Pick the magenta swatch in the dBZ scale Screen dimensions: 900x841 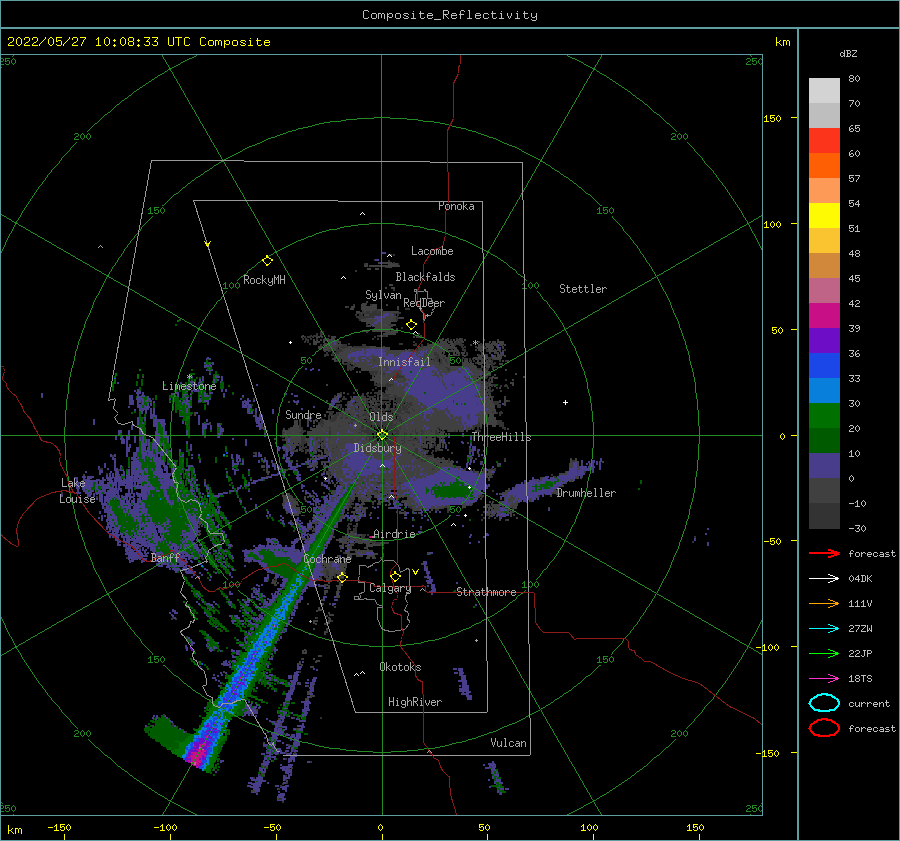point(824,315)
